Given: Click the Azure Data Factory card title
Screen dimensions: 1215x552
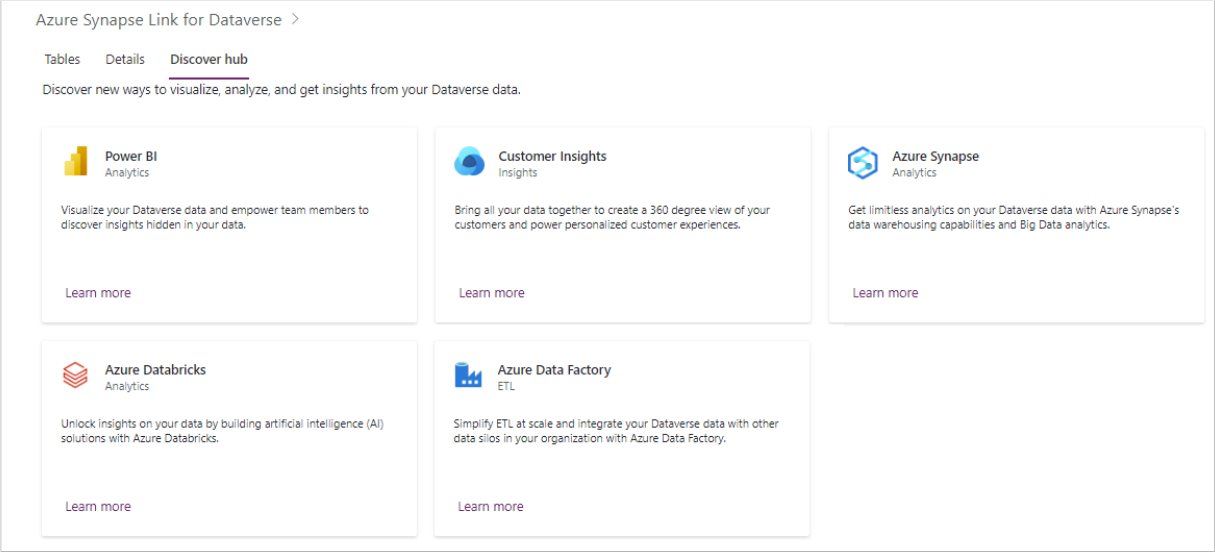Looking at the screenshot, I should (554, 370).
